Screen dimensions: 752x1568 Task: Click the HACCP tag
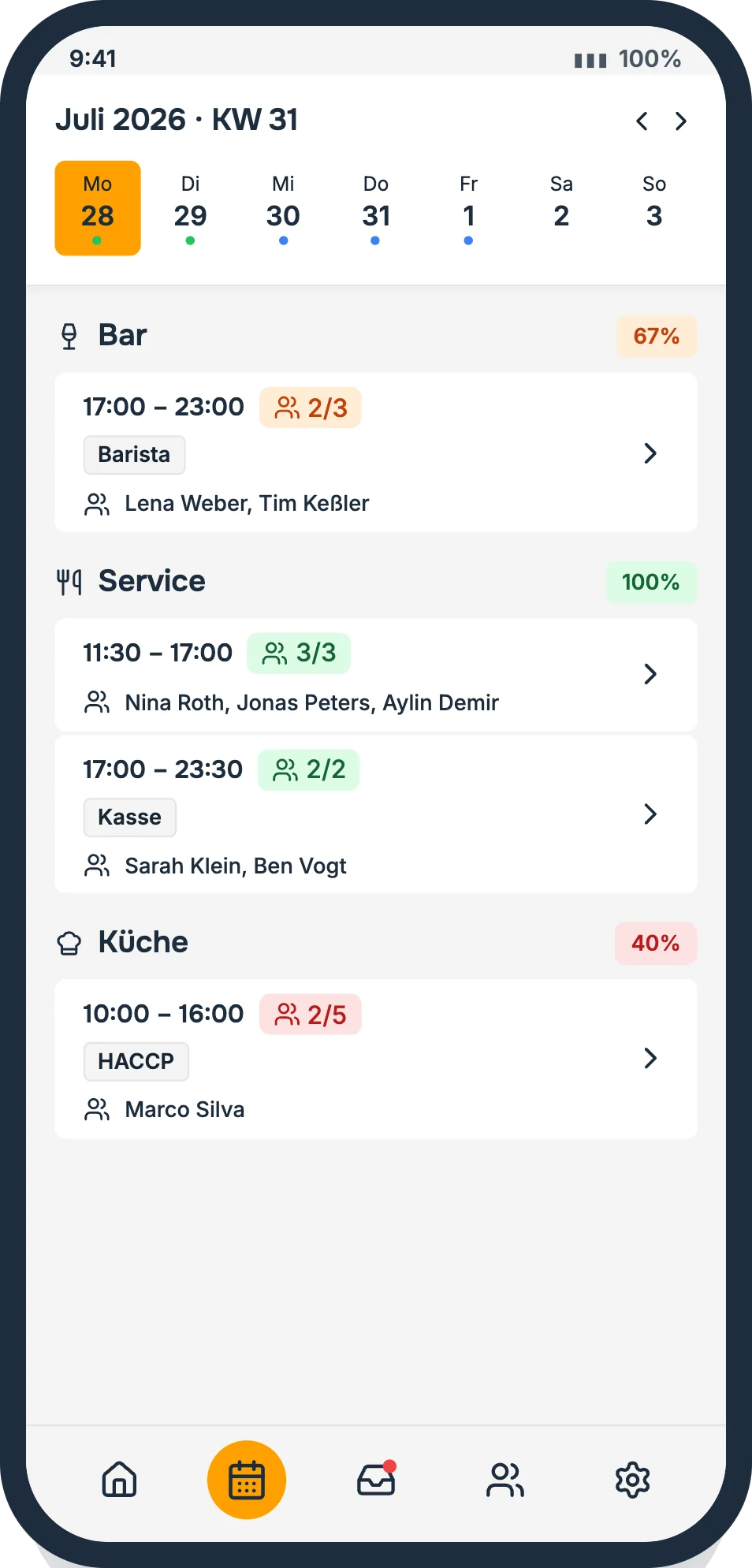136,1061
